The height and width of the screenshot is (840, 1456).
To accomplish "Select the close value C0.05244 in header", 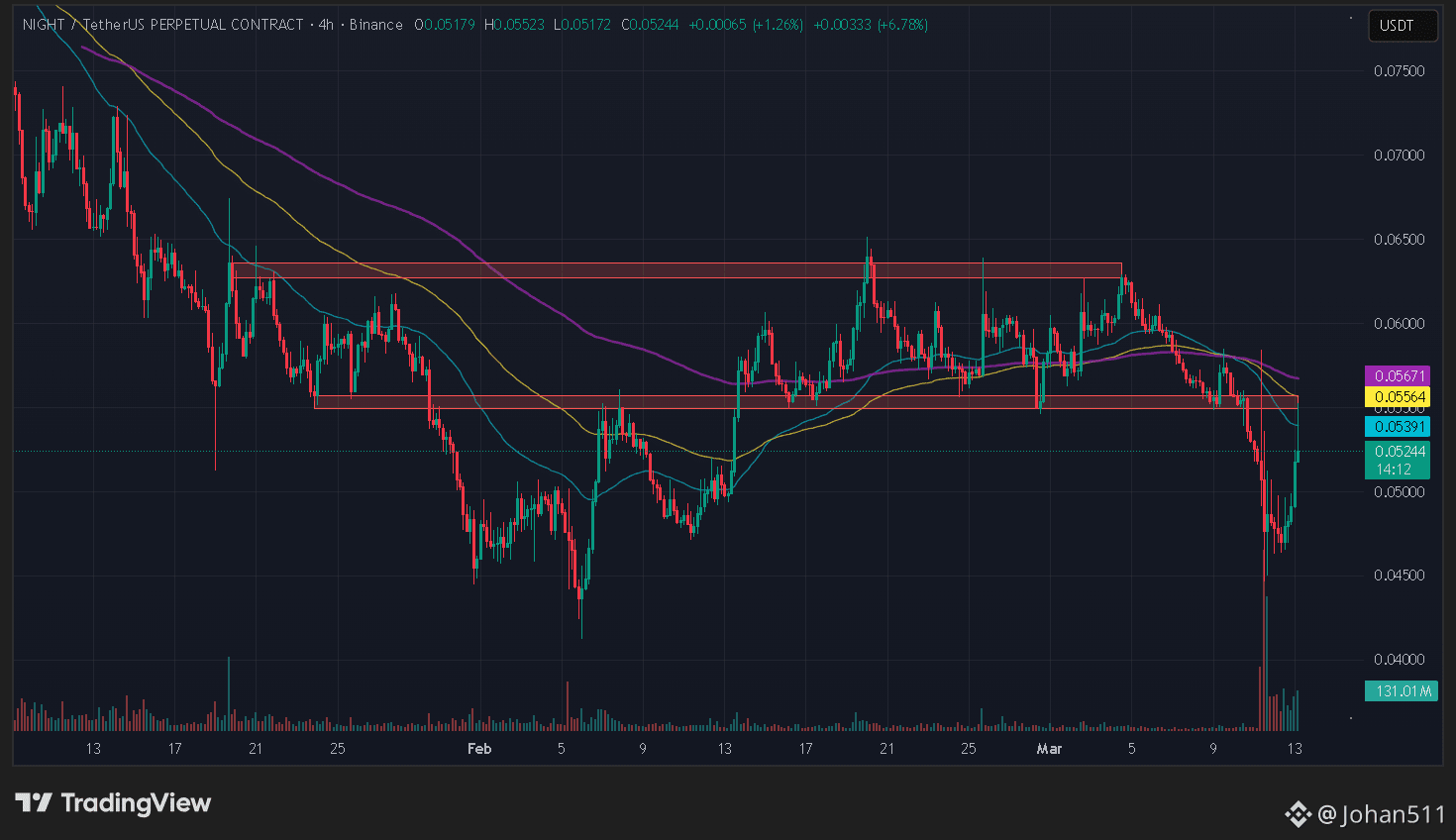I will 650,25.
